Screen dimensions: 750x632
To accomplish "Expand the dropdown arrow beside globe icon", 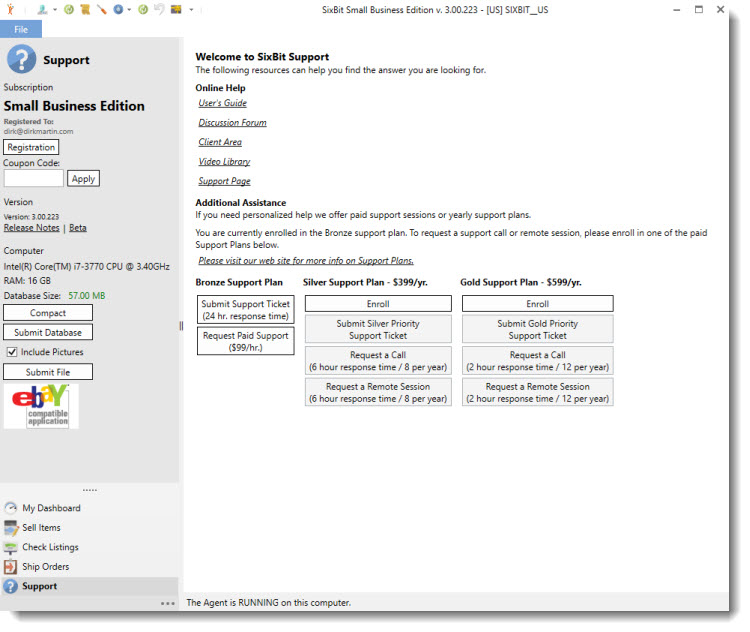I will coord(129,10).
